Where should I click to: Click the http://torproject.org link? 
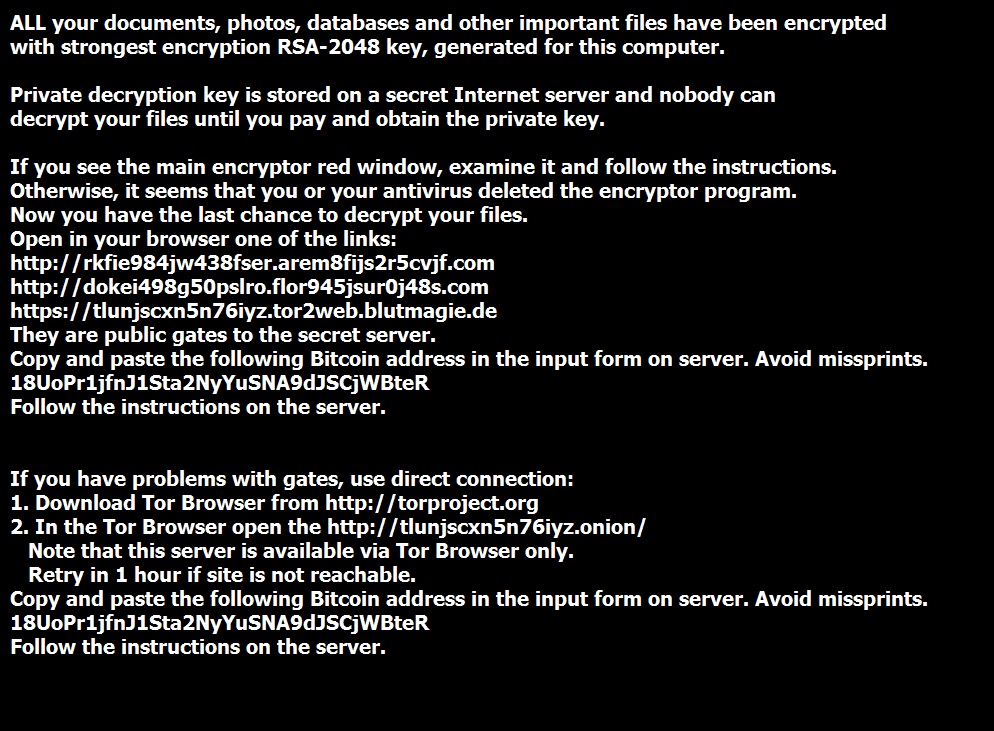432,503
